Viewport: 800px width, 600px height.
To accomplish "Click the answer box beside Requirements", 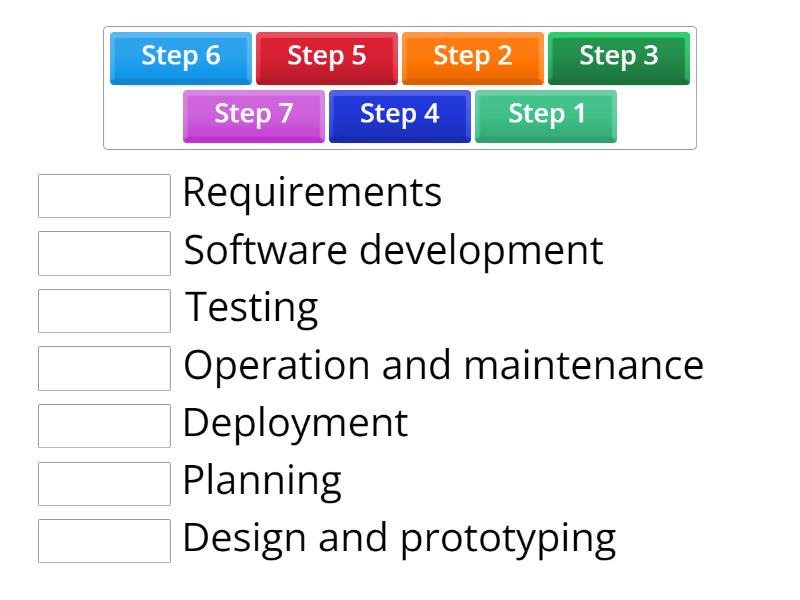I will pos(104,196).
